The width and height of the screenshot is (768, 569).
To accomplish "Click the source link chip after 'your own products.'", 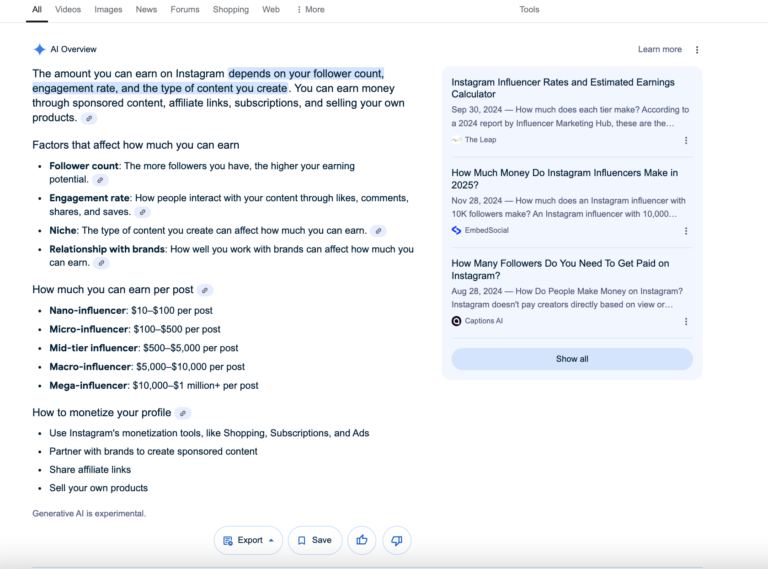I will point(89,118).
